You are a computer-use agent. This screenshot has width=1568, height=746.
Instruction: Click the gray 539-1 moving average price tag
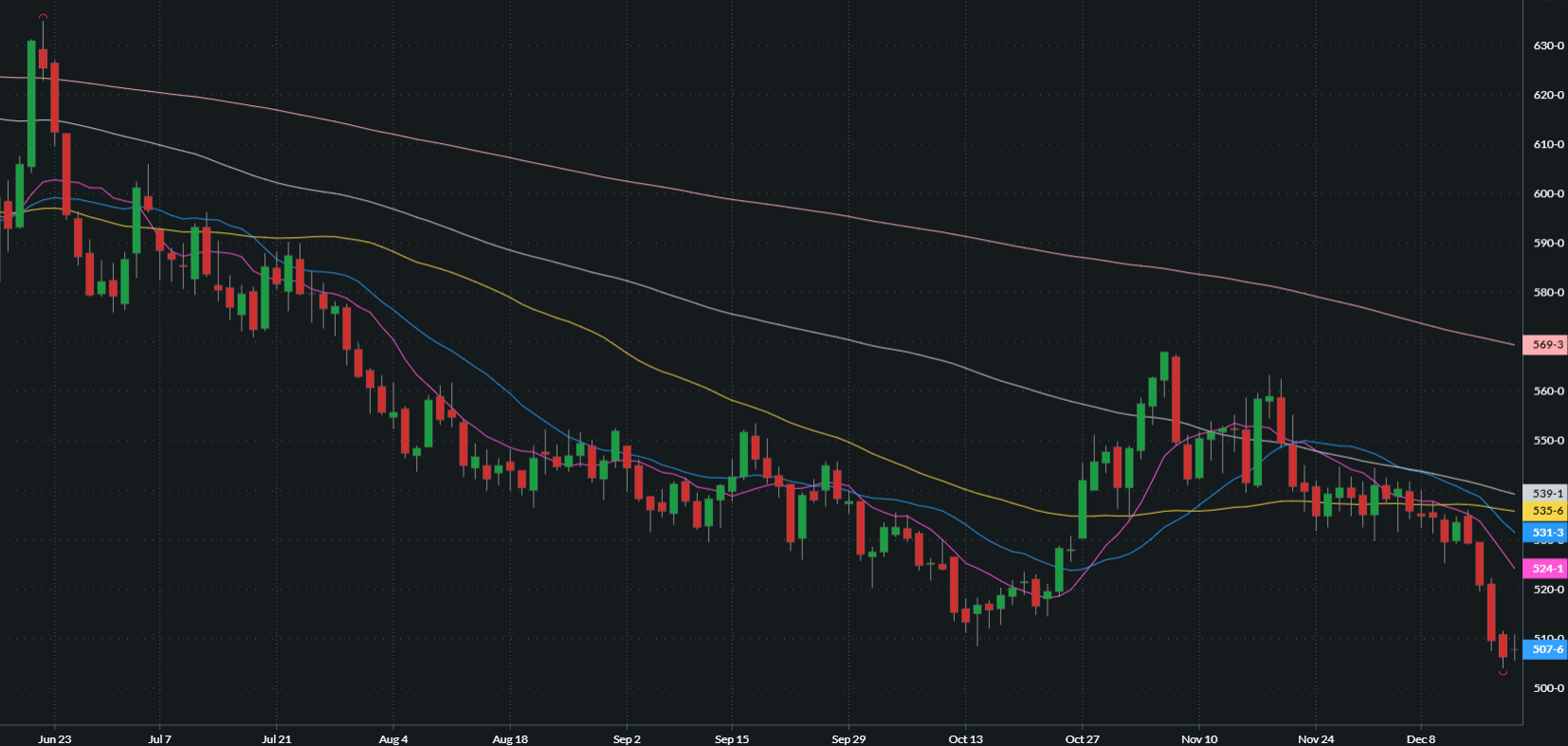click(1544, 493)
